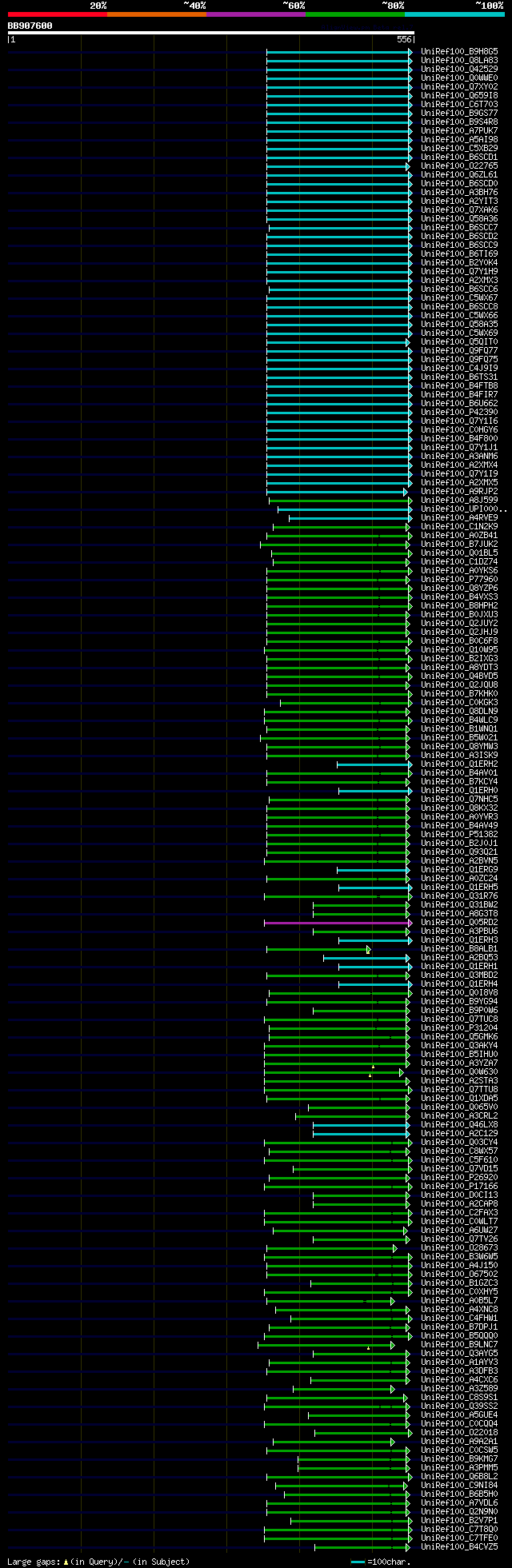
Task: Open hit UniRef100_Q5QIT0
Action: (x=459, y=341)
